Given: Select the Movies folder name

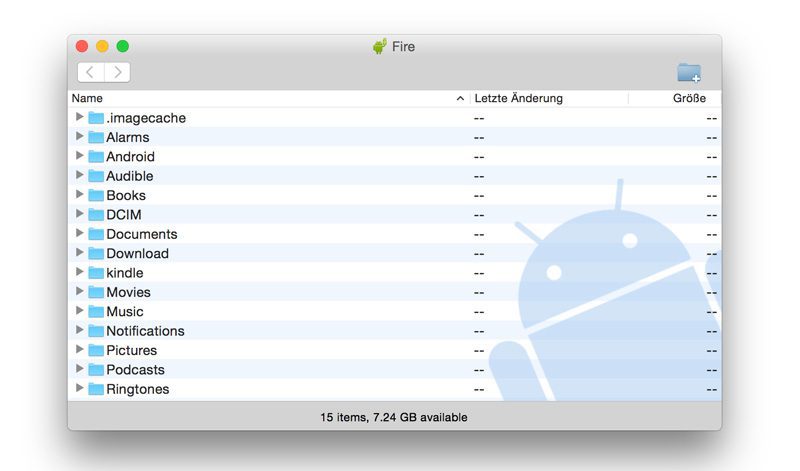Looking at the screenshot, I should click(x=129, y=292).
